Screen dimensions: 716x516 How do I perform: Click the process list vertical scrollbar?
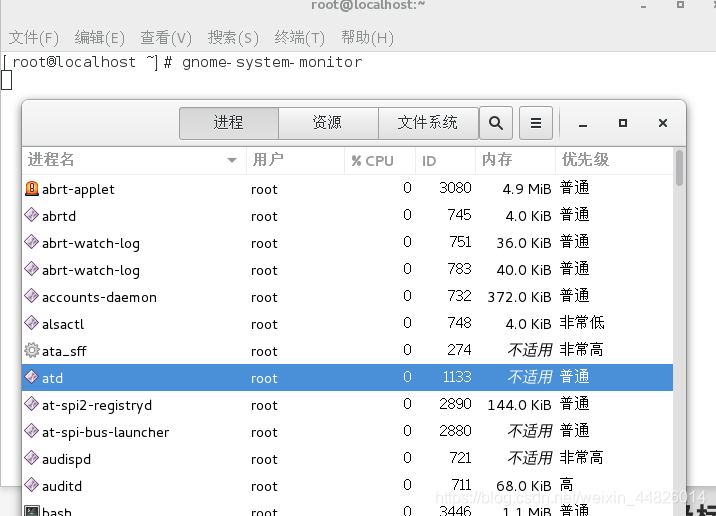(679, 168)
